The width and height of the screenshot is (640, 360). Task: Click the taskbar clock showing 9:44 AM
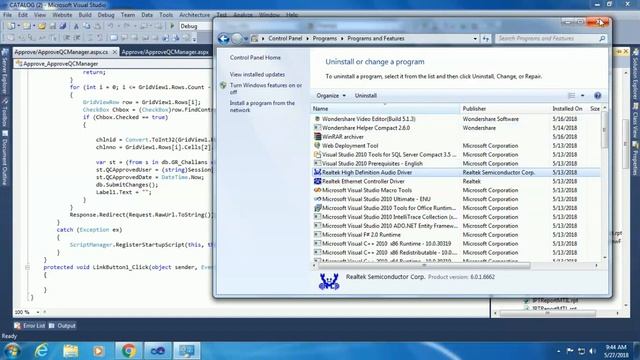616,351
